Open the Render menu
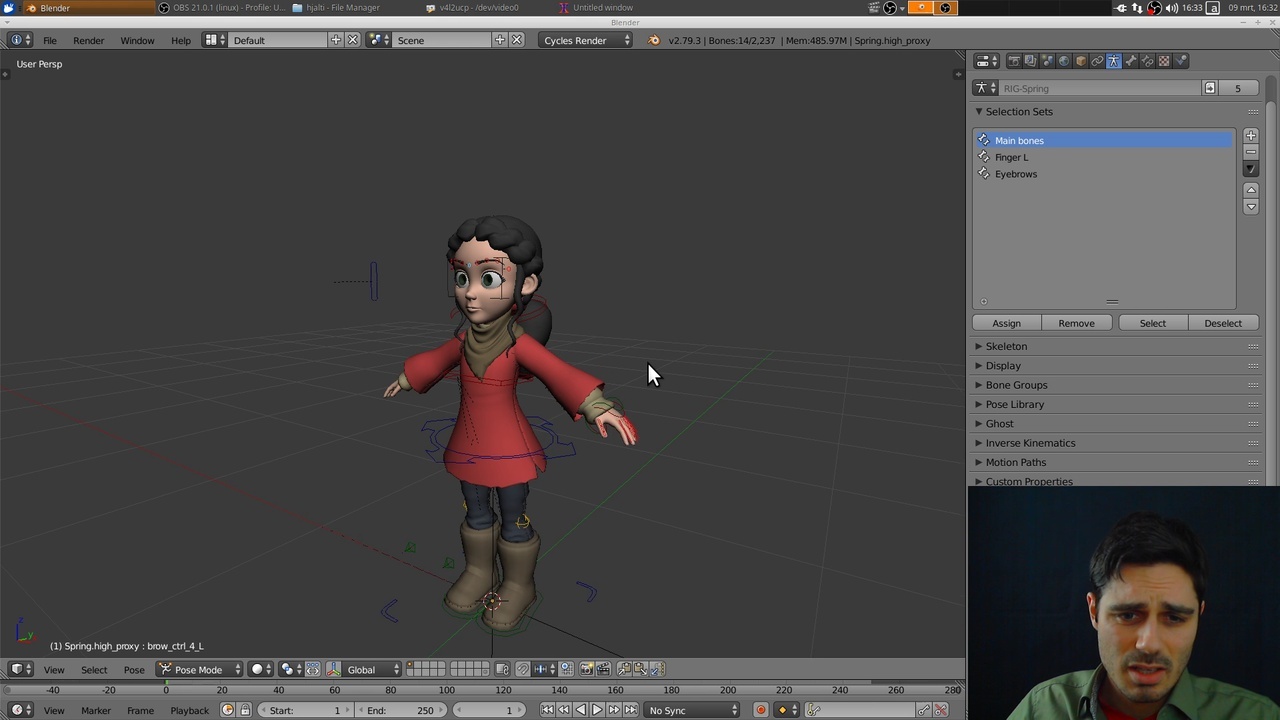 coord(88,40)
